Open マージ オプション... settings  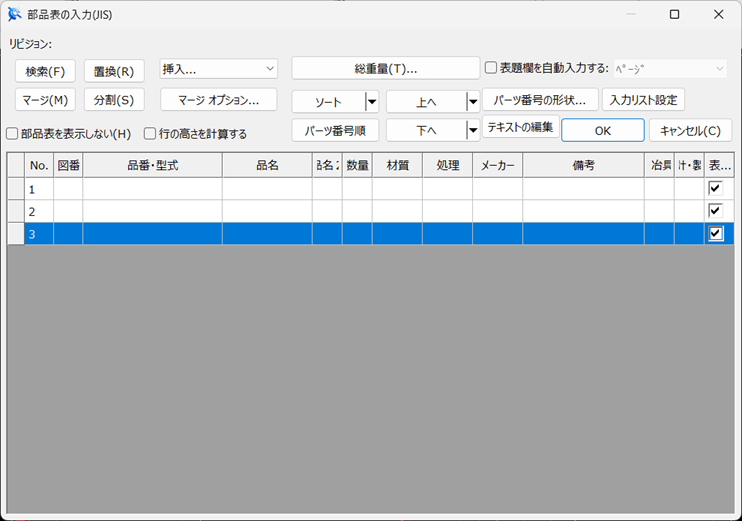[219, 100]
